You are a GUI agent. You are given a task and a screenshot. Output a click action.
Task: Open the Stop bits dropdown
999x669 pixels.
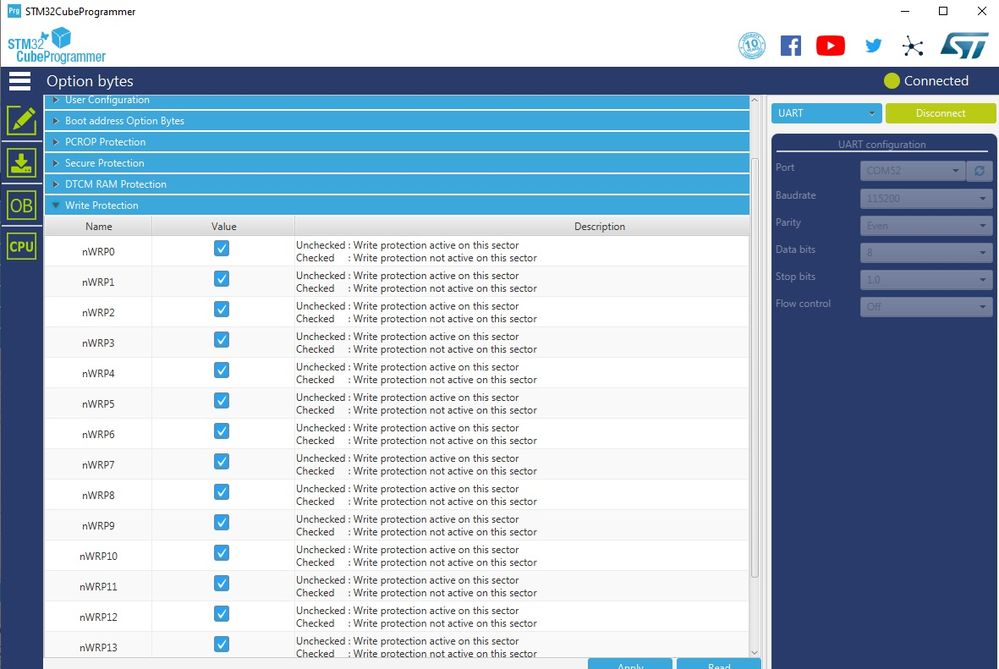926,280
